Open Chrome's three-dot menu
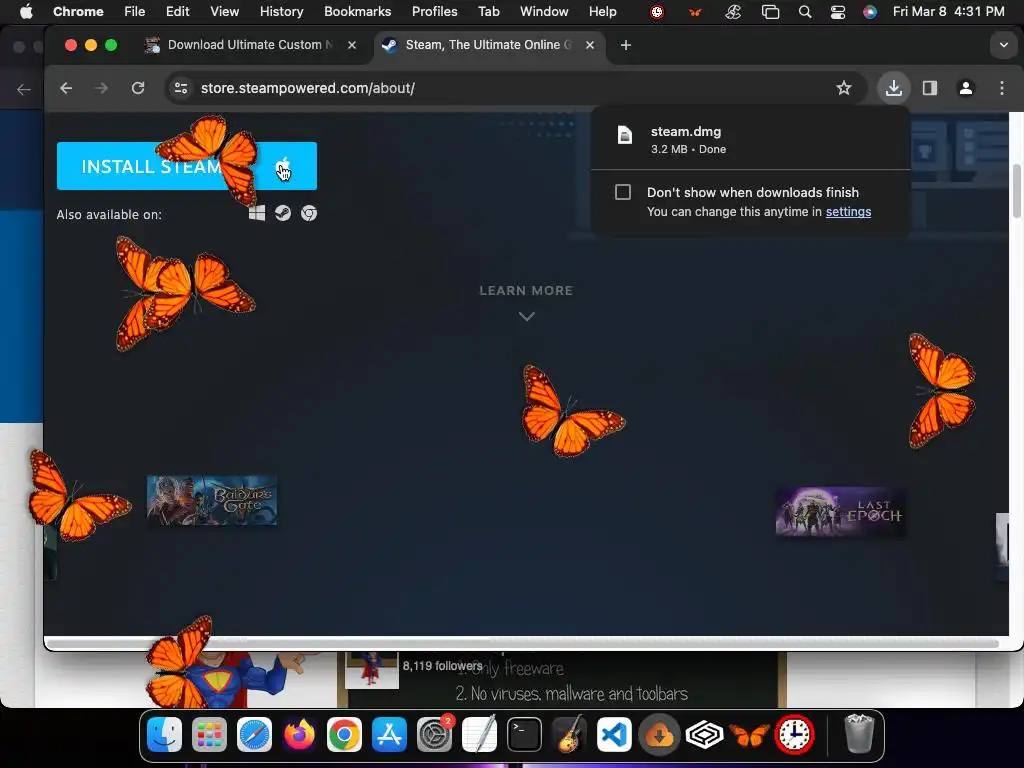Screen dimensions: 1024x768 [1002, 88]
